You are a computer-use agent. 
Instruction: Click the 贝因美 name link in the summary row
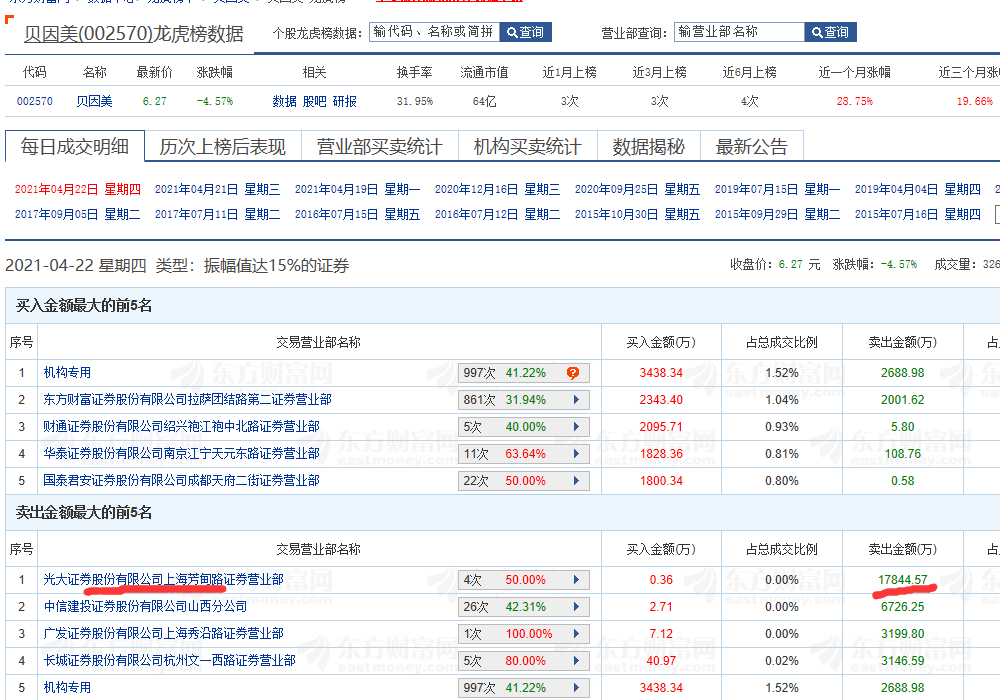(x=94, y=101)
